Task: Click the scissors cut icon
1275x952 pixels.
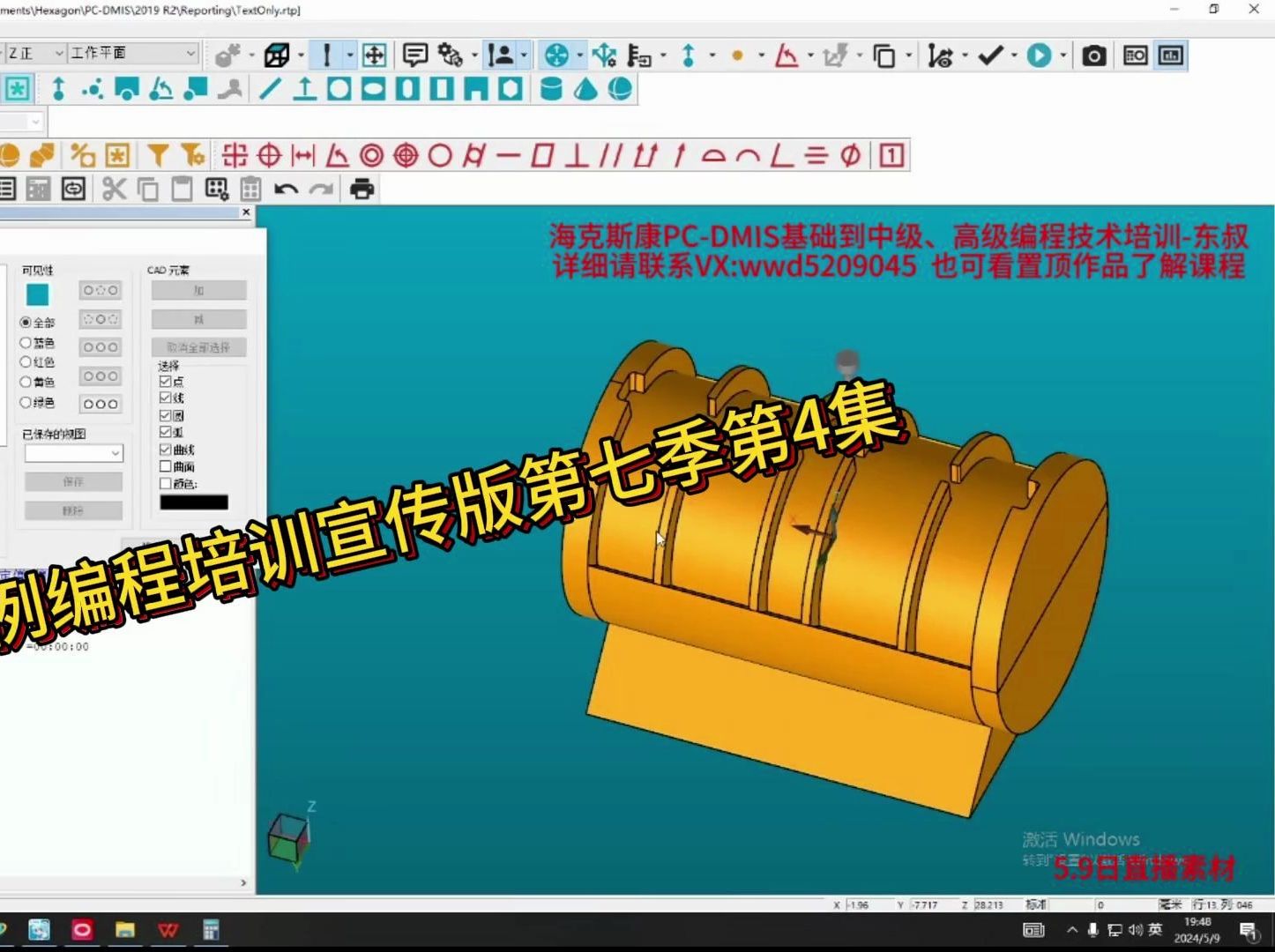Action: coord(114,189)
